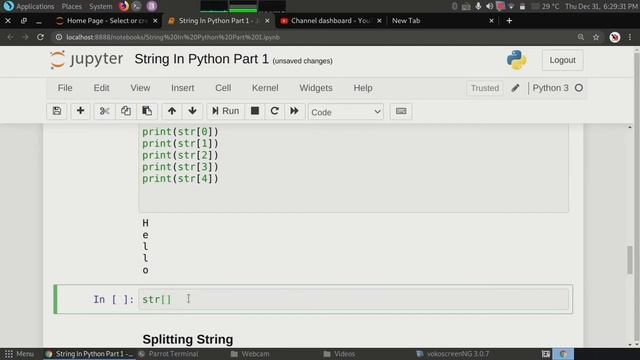Screen dimensions: 640x360
Task: Interrupt the kernel with the stop icon
Action: tap(255, 111)
